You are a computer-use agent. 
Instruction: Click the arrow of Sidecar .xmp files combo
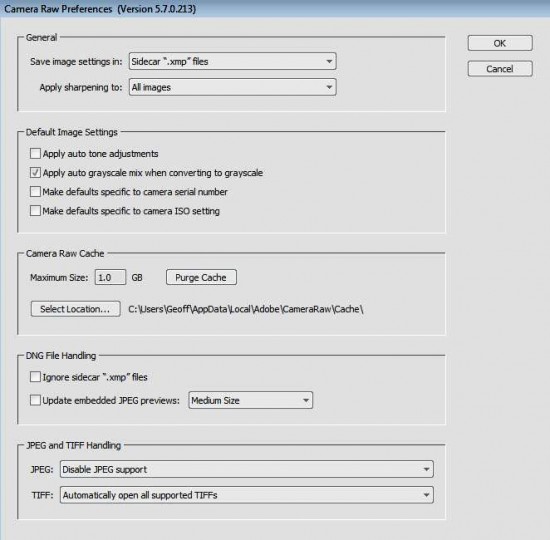[329, 61]
